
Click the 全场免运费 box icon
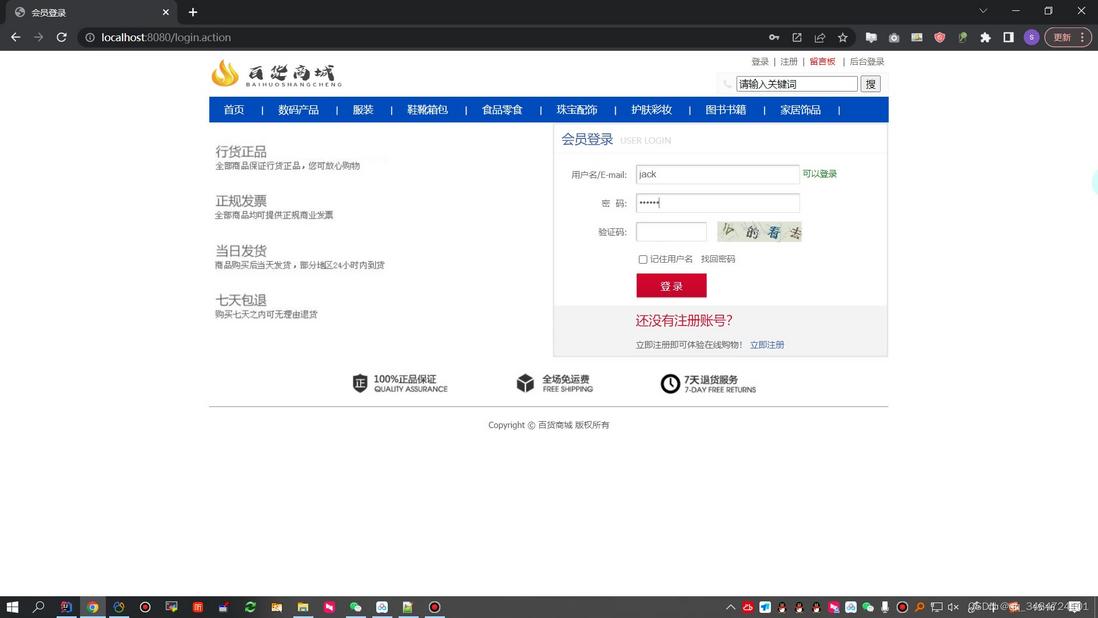pyautogui.click(x=525, y=383)
